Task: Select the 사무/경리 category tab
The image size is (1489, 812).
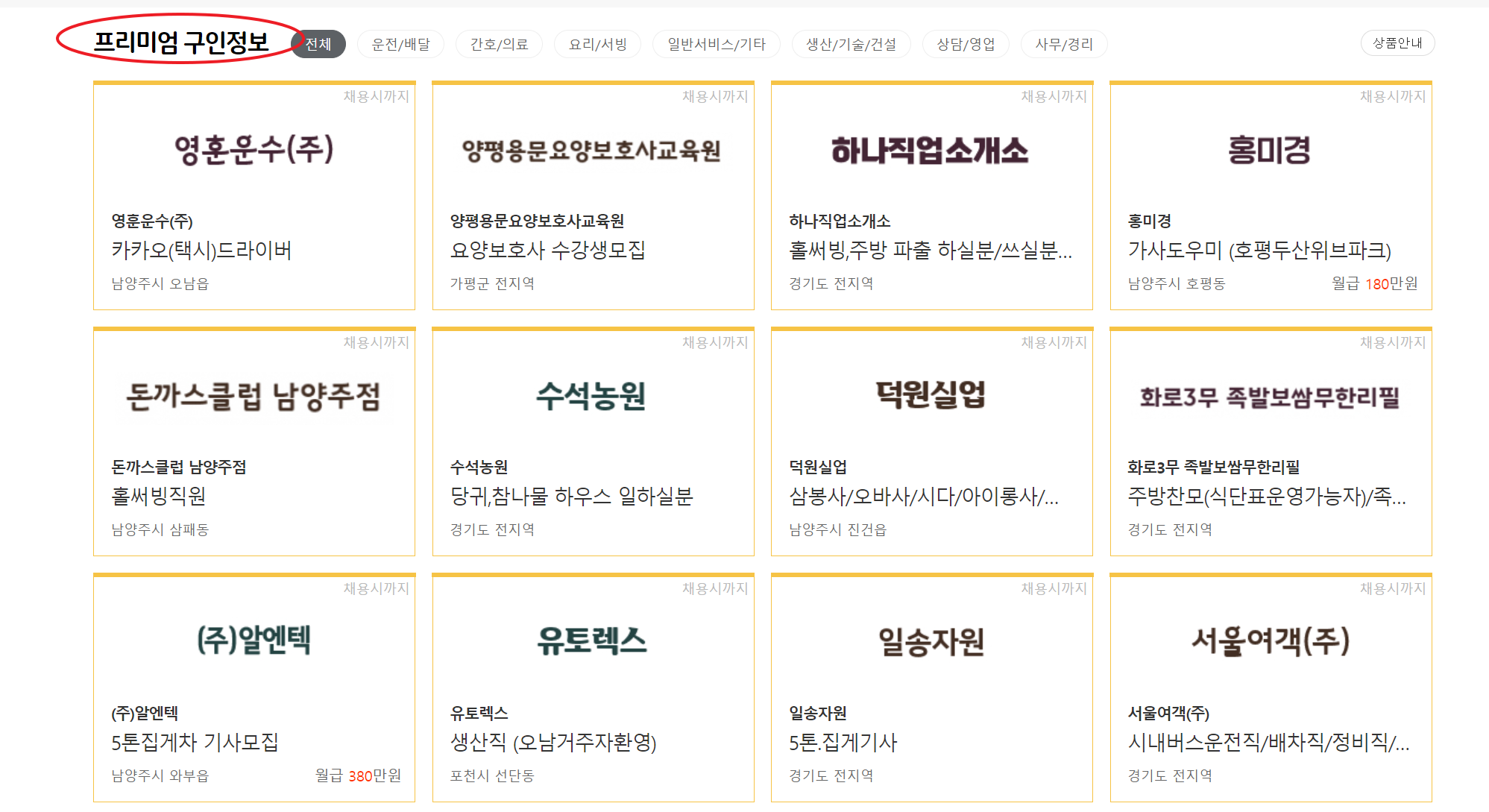Action: tap(1064, 44)
